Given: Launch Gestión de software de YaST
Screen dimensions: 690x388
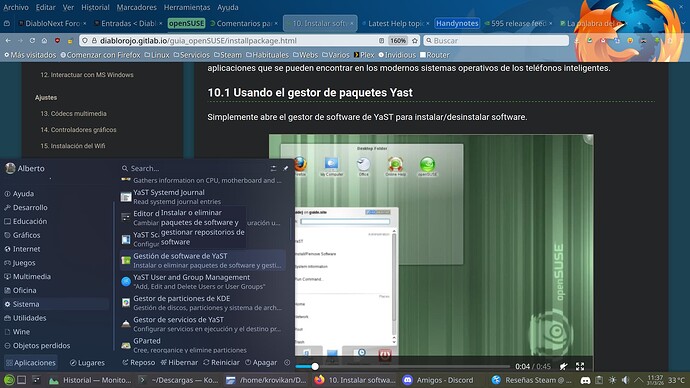Looking at the screenshot, I should (x=202, y=260).
